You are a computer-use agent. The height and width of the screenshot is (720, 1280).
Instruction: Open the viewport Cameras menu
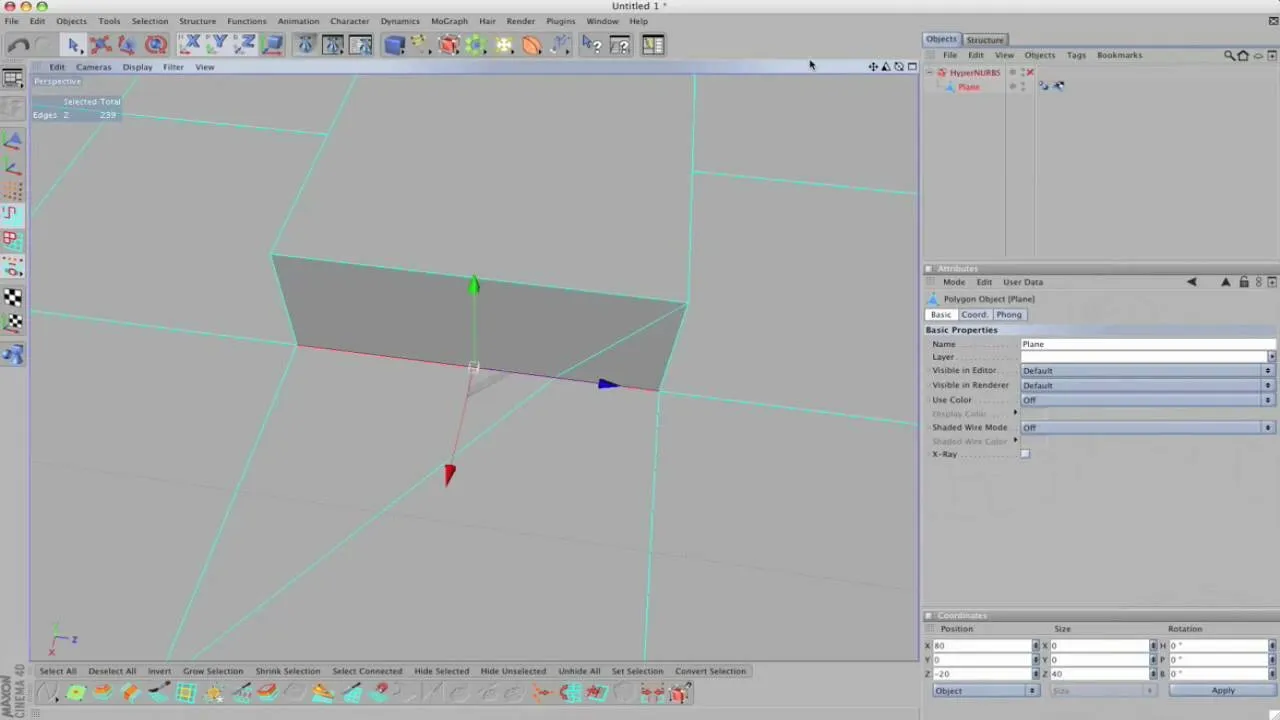click(94, 67)
